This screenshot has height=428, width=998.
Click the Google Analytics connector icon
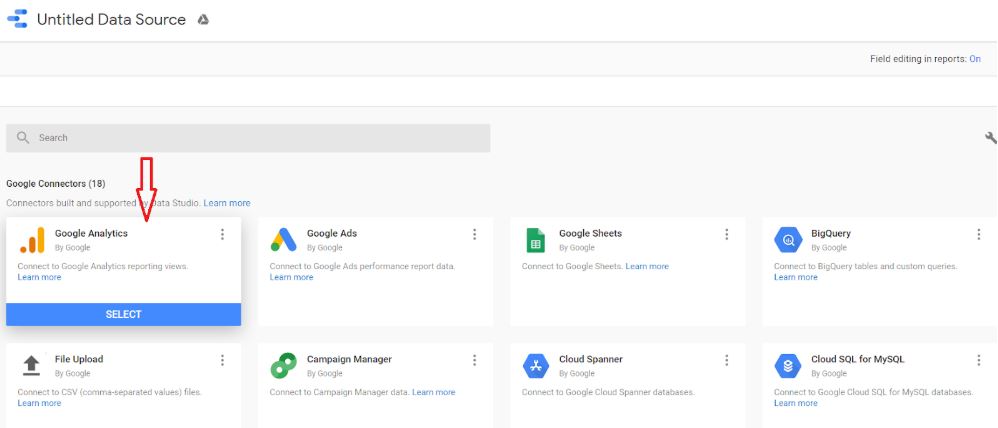pyautogui.click(x=32, y=240)
